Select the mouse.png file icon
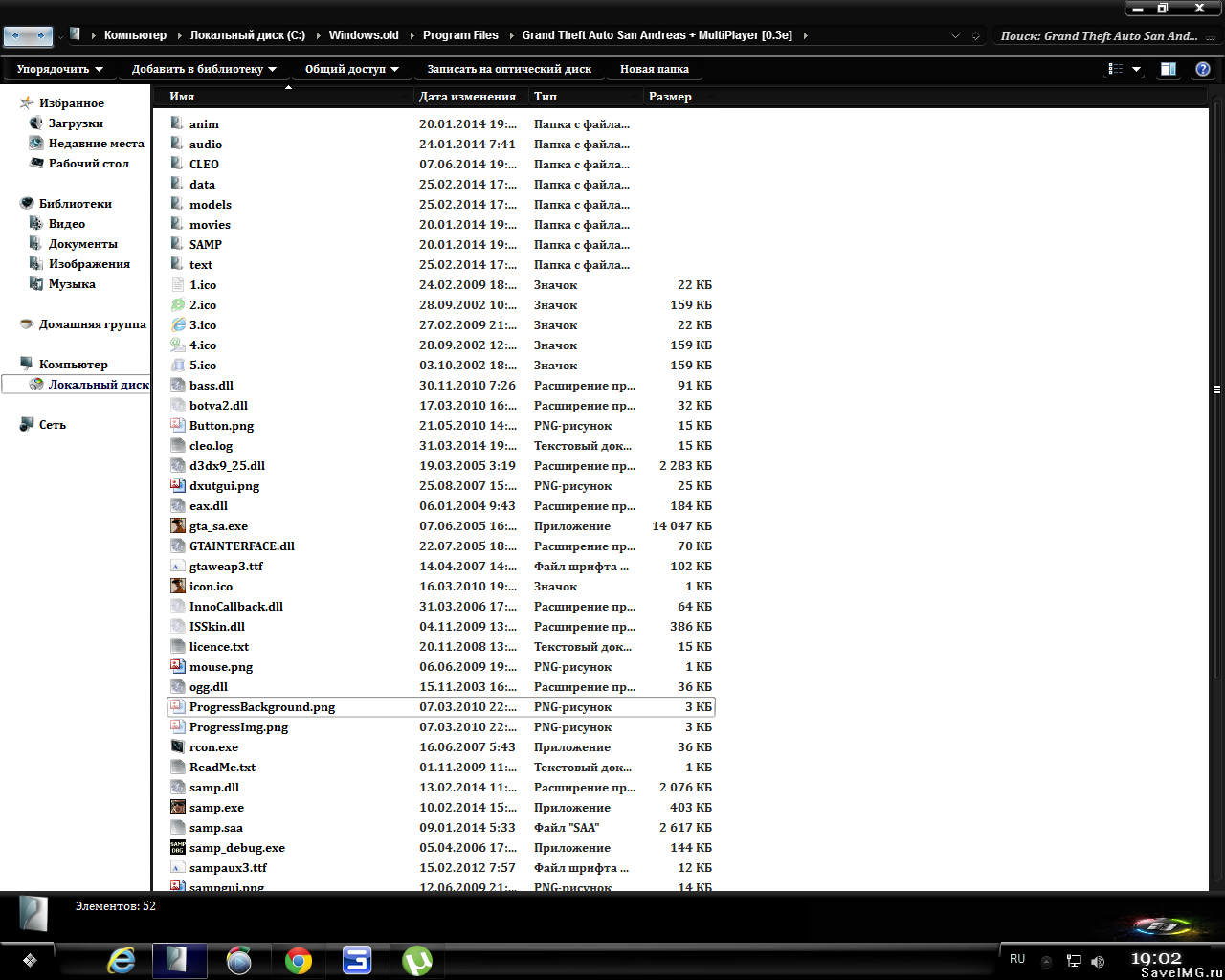Image resolution: width=1225 pixels, height=980 pixels. 178,666
